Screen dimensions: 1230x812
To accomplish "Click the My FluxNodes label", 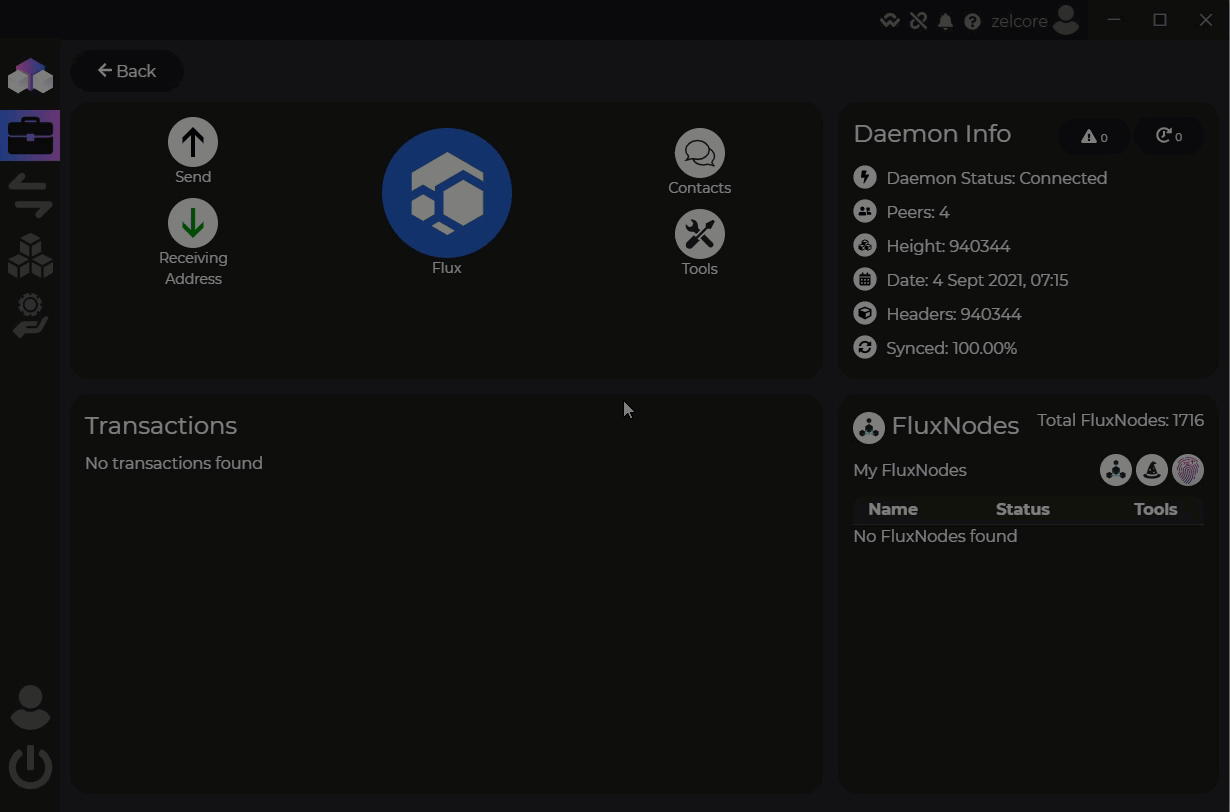I will [x=910, y=470].
